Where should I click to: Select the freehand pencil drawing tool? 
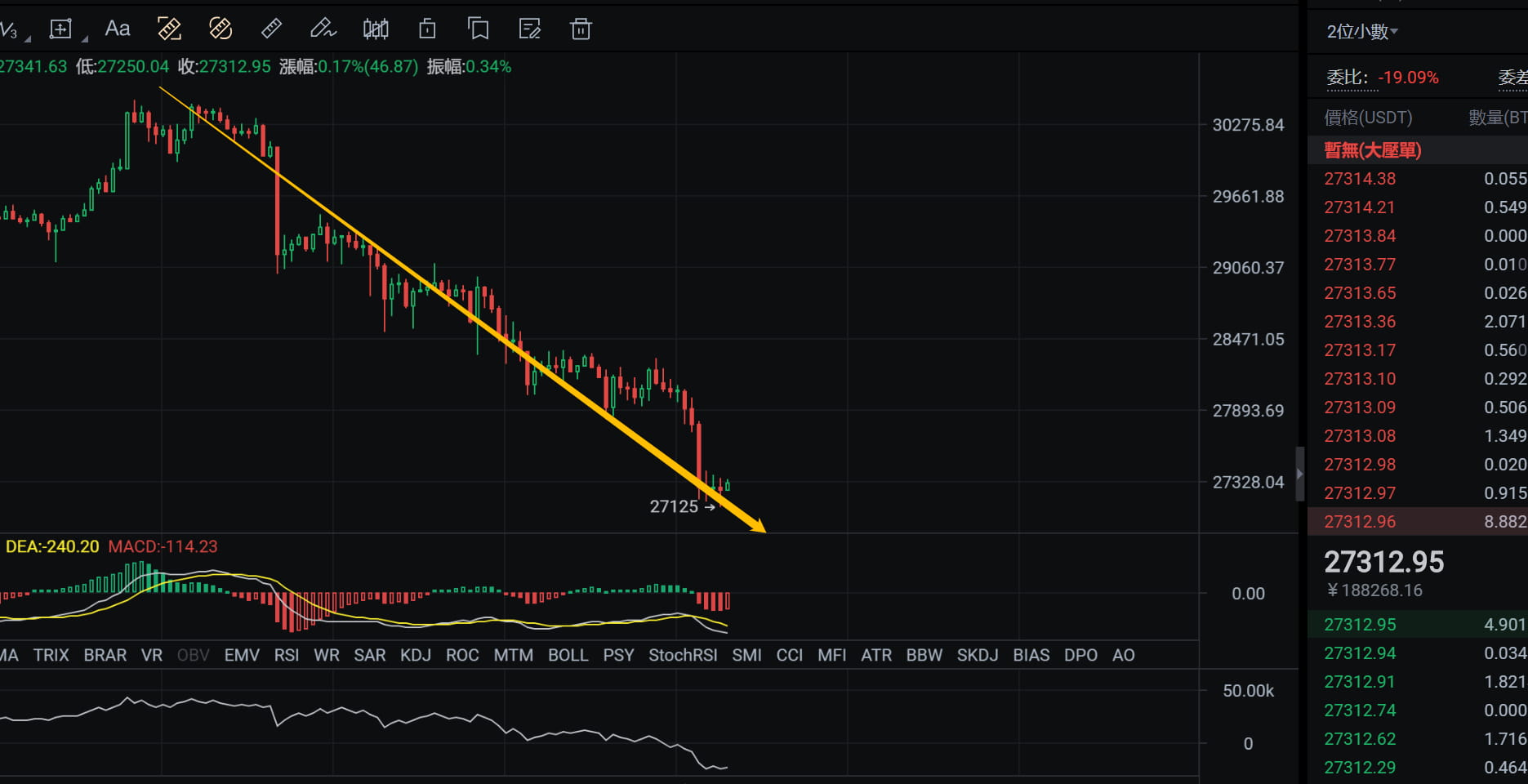point(323,29)
